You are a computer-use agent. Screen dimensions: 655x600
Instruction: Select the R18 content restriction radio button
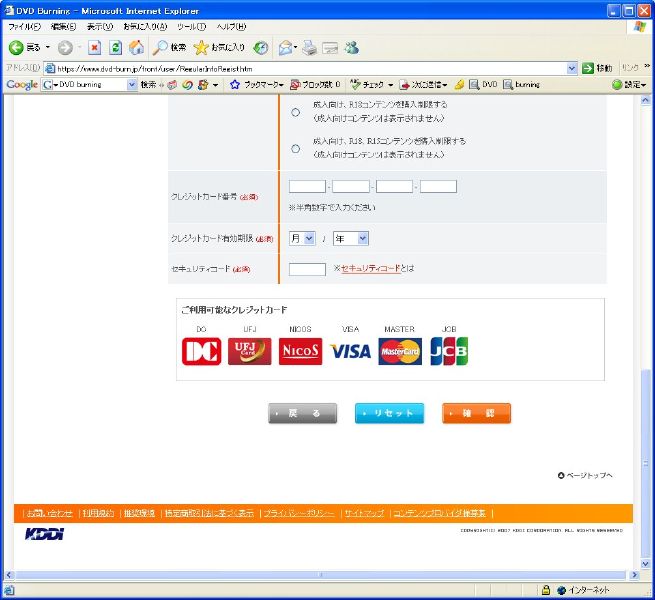point(295,112)
